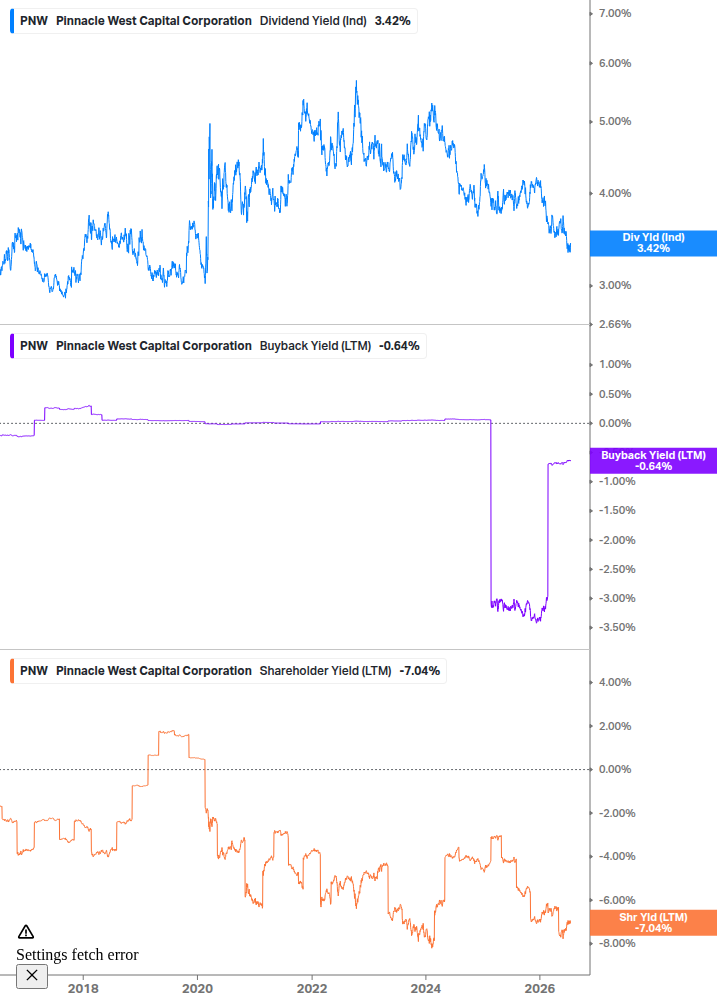717x1005 pixels.
Task: Click the -7.04% value in Shareholder Yield legend
Action: point(420,671)
